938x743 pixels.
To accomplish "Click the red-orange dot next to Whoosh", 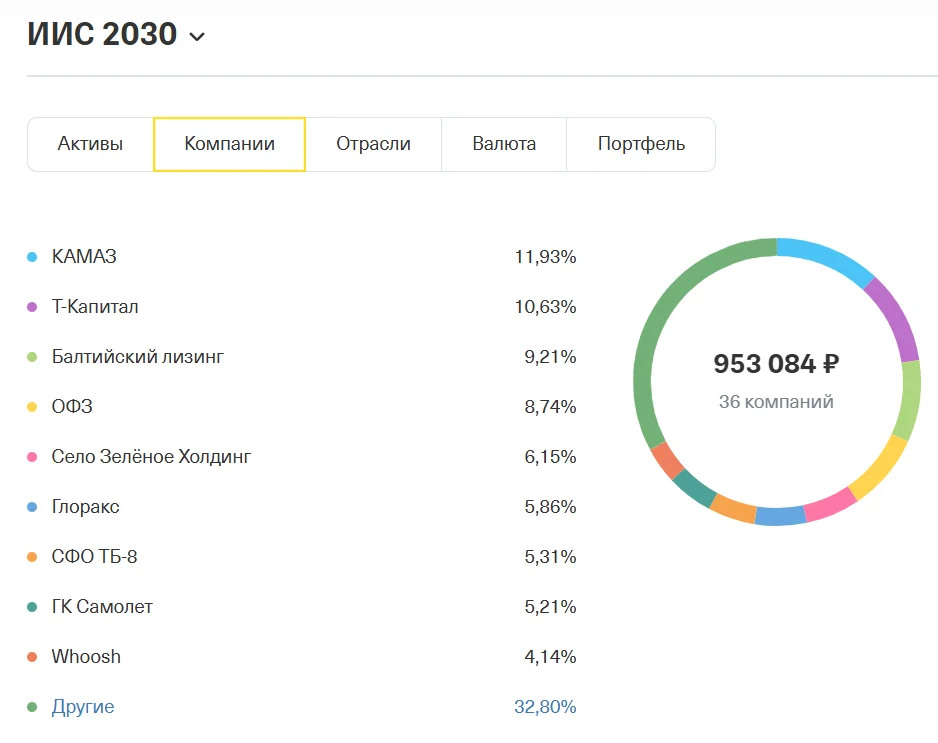I will pos(32,657).
